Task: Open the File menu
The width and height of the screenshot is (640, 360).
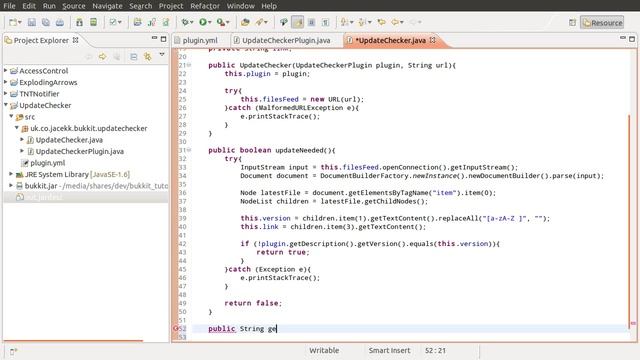Action: point(9,6)
